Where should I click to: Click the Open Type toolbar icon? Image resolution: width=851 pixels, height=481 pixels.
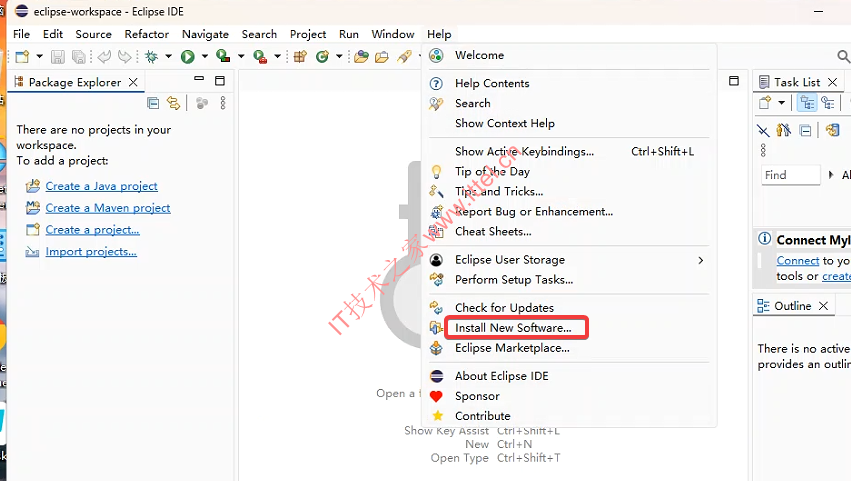tap(361, 56)
